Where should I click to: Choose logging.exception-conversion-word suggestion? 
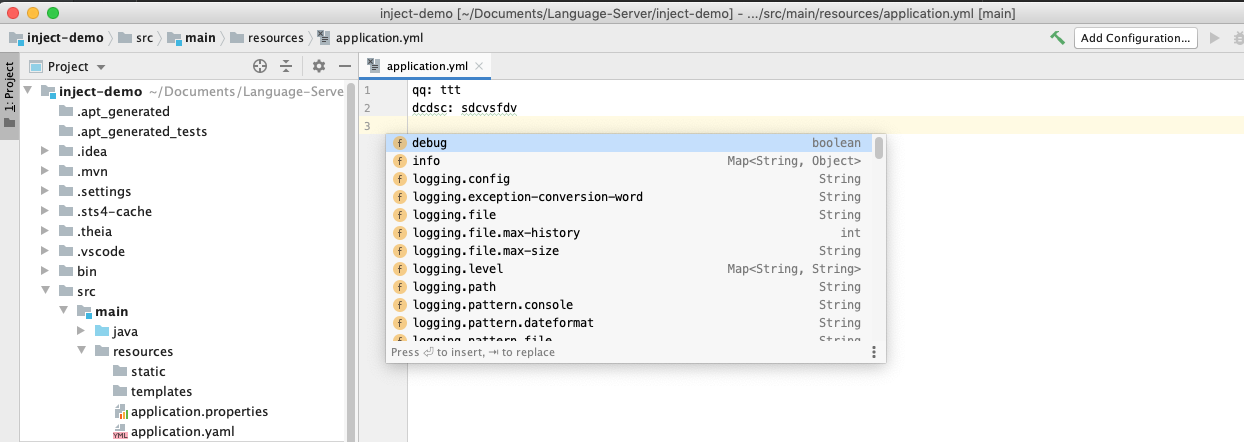629,197
